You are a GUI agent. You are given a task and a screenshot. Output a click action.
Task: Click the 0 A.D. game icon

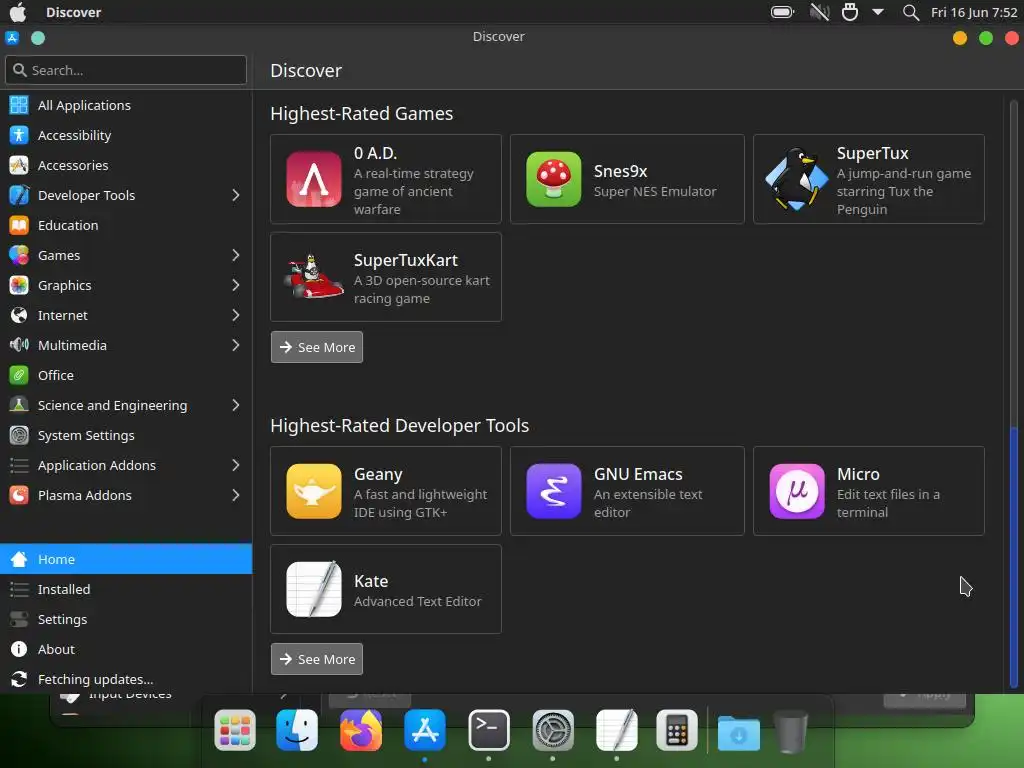click(313, 179)
